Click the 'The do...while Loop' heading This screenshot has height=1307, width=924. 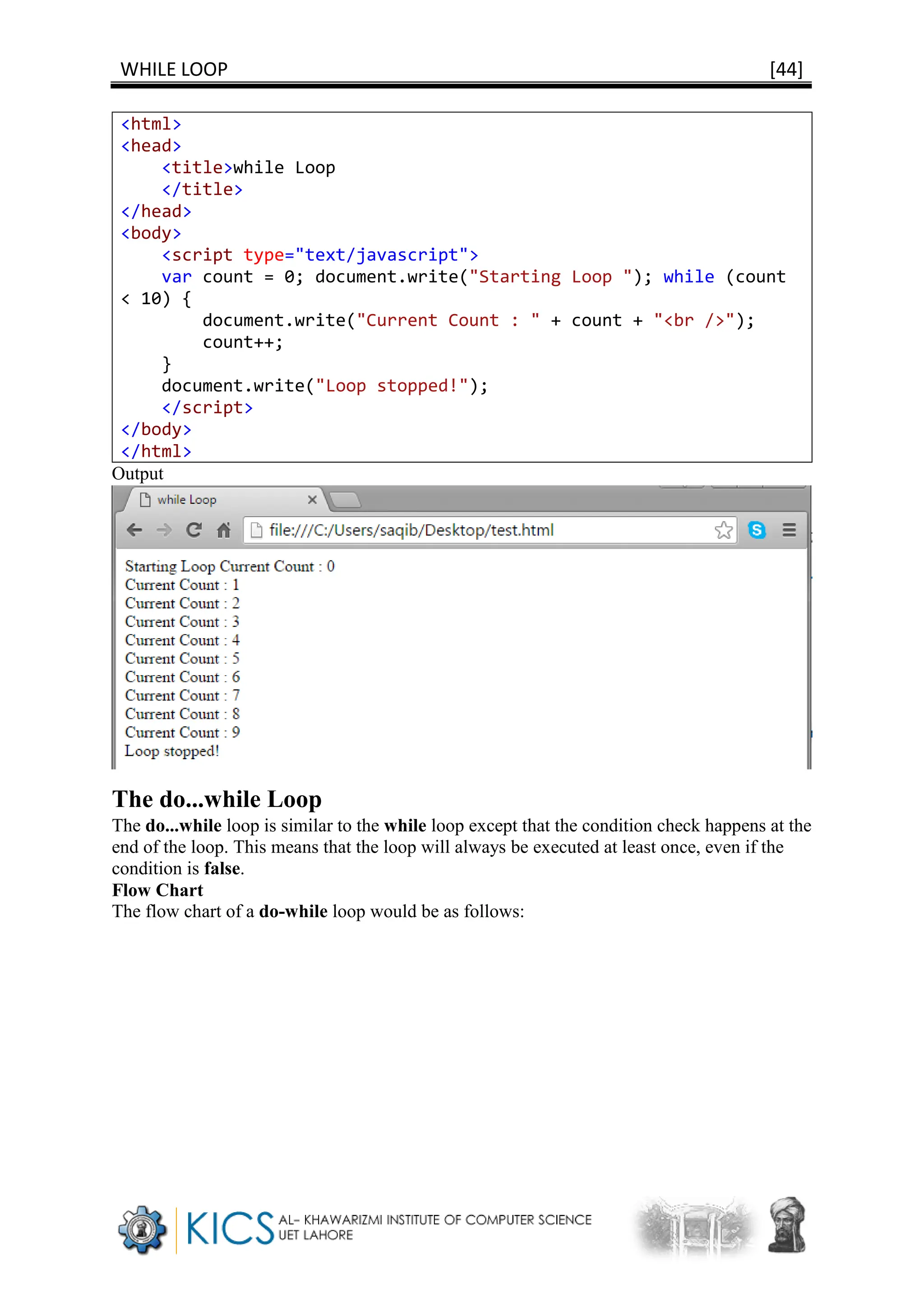216,799
